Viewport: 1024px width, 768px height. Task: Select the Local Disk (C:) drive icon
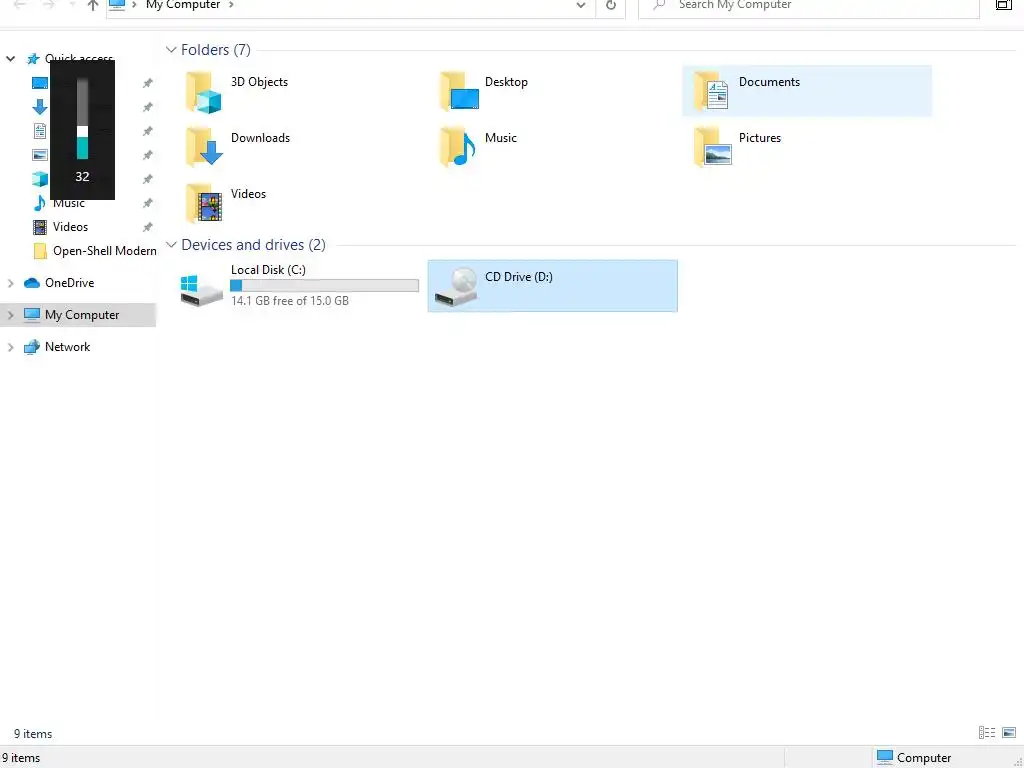click(202, 291)
